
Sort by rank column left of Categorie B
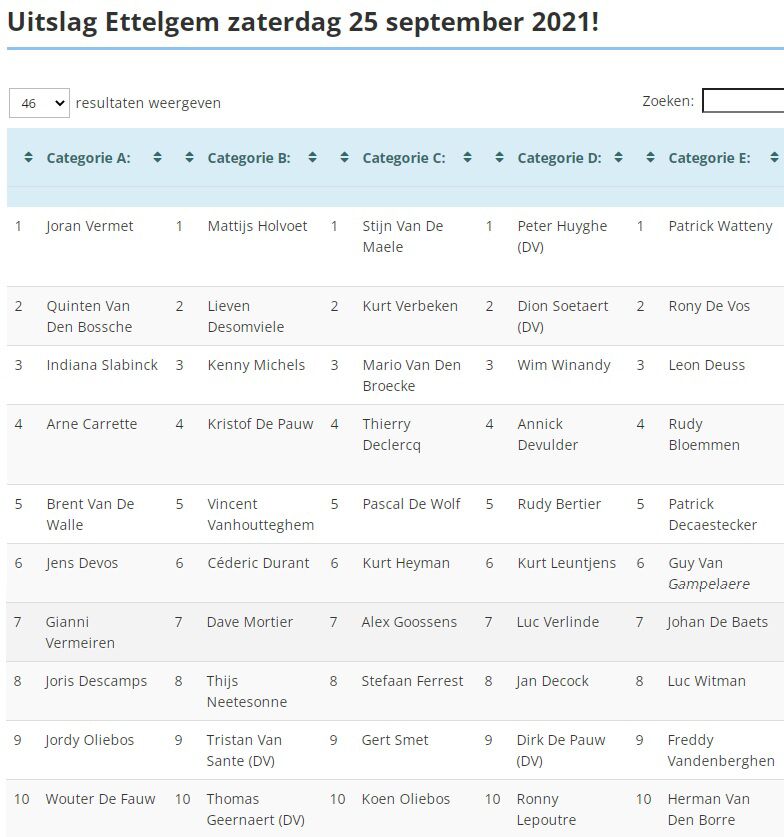pos(189,157)
